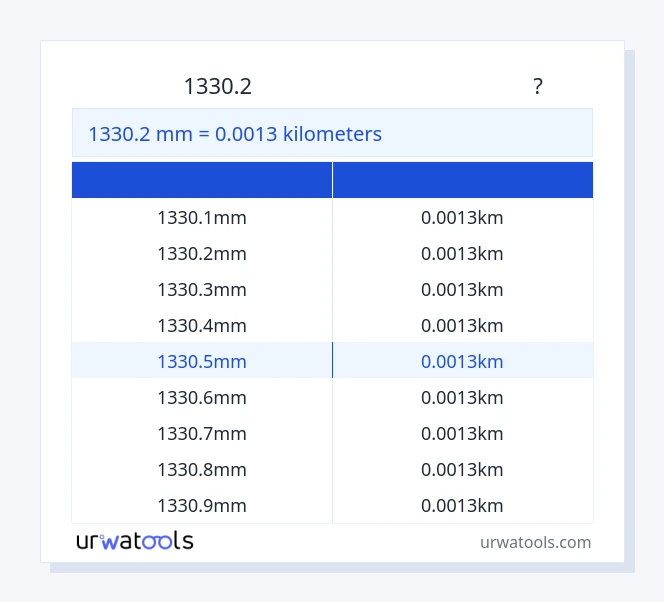Click the question mark result field

tap(538, 87)
